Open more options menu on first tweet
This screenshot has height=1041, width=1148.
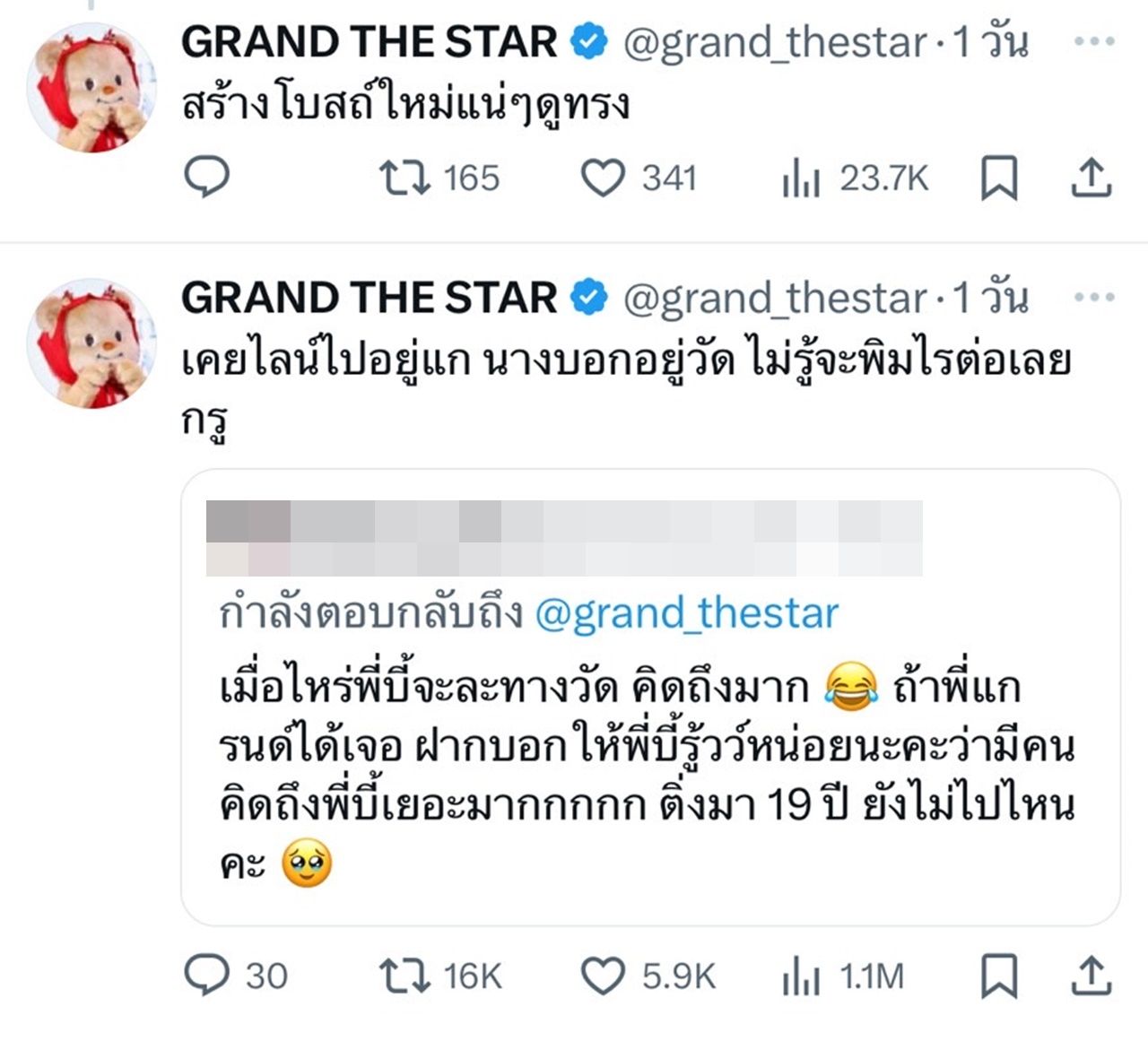click(x=1094, y=42)
